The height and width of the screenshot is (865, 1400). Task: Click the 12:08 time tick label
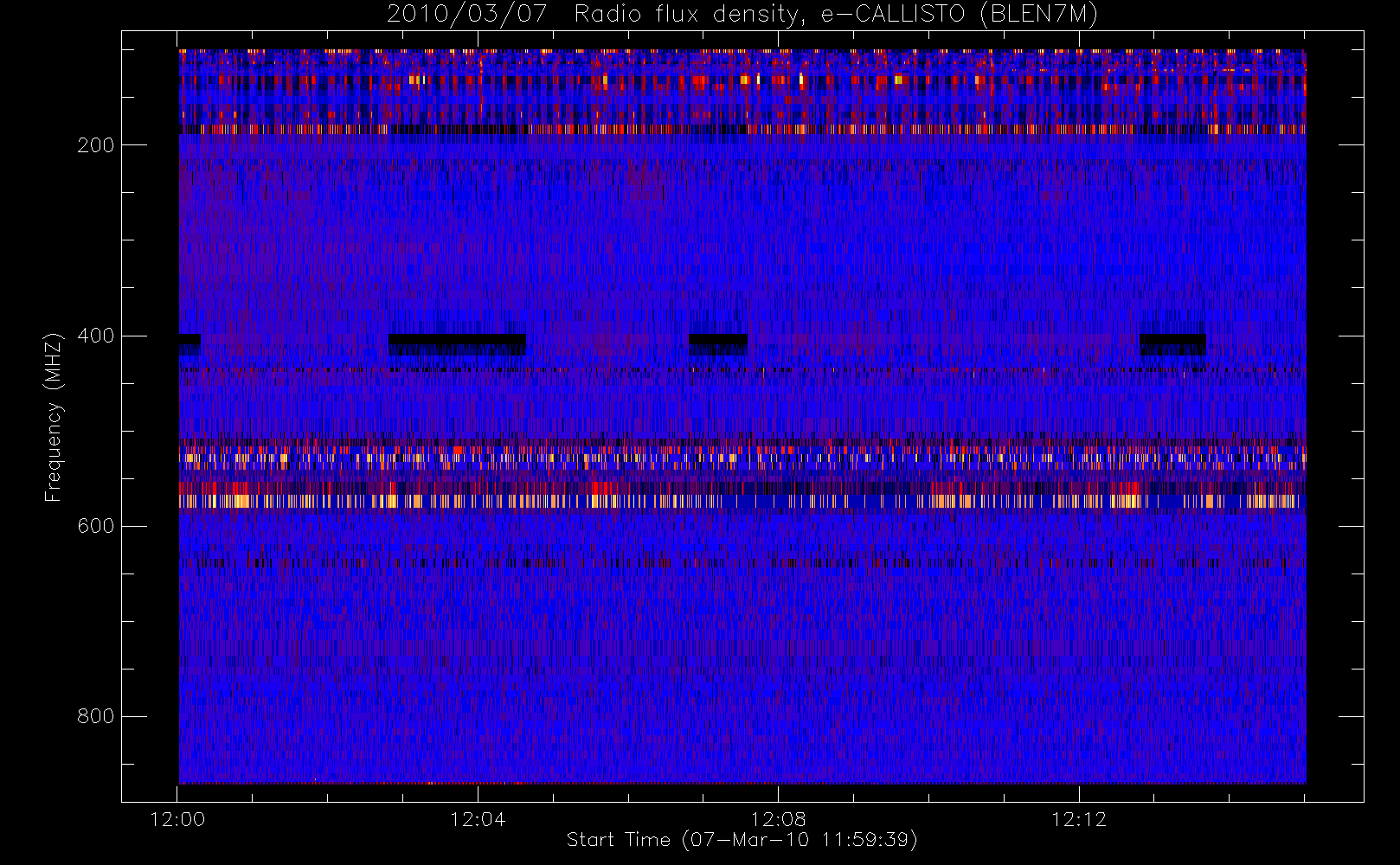point(778,819)
